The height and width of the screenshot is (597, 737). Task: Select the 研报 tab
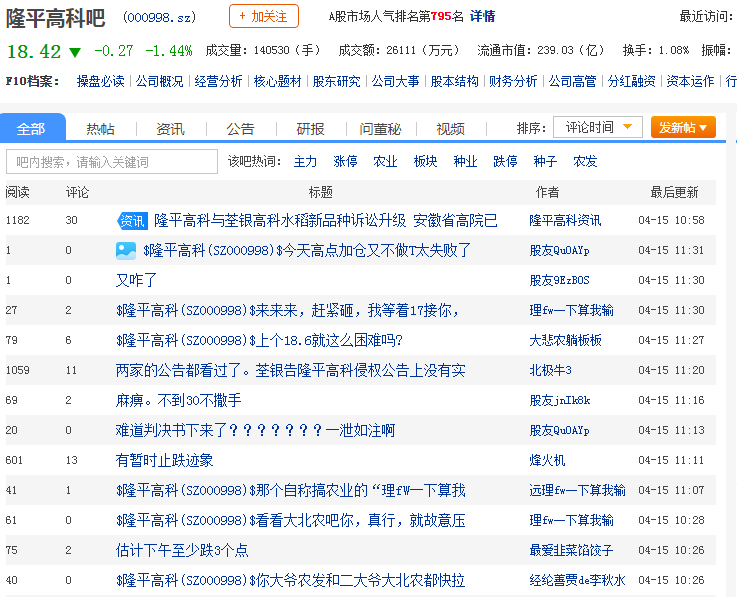coord(310,129)
